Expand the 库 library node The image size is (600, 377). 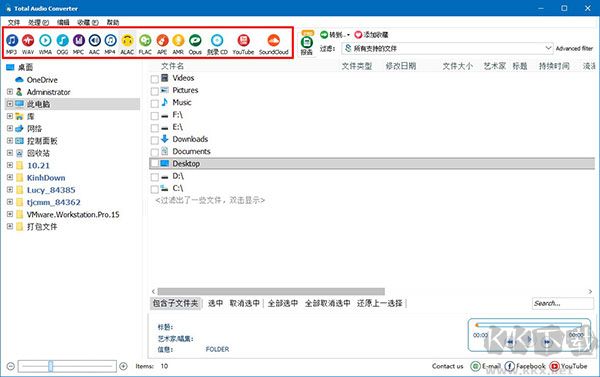10,116
